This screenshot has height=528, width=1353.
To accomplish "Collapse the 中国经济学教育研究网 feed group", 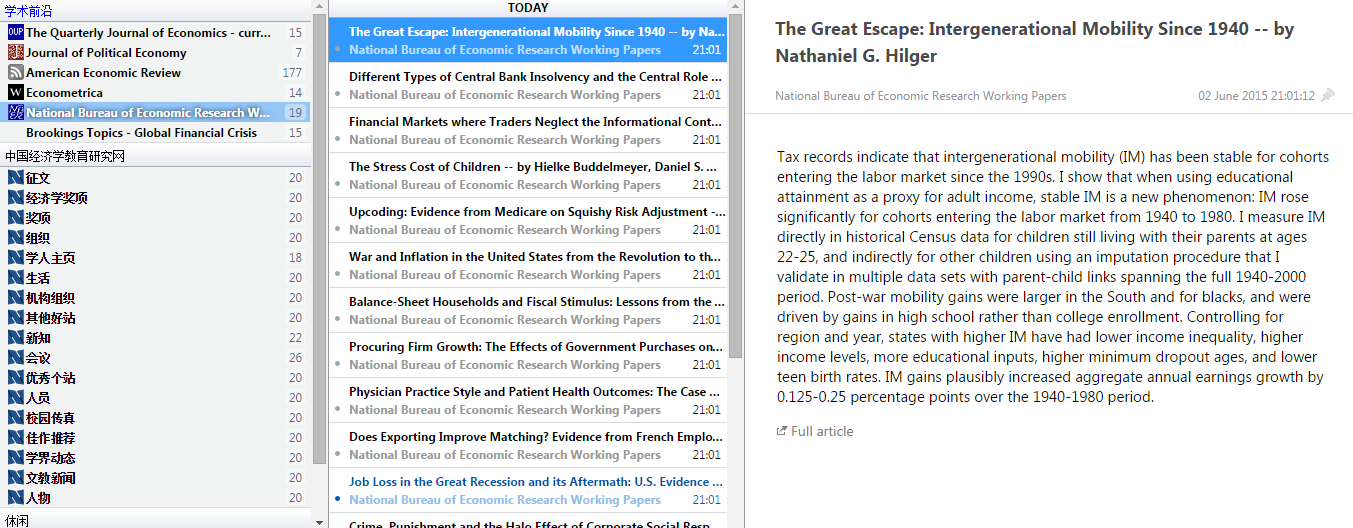I will tap(64, 156).
